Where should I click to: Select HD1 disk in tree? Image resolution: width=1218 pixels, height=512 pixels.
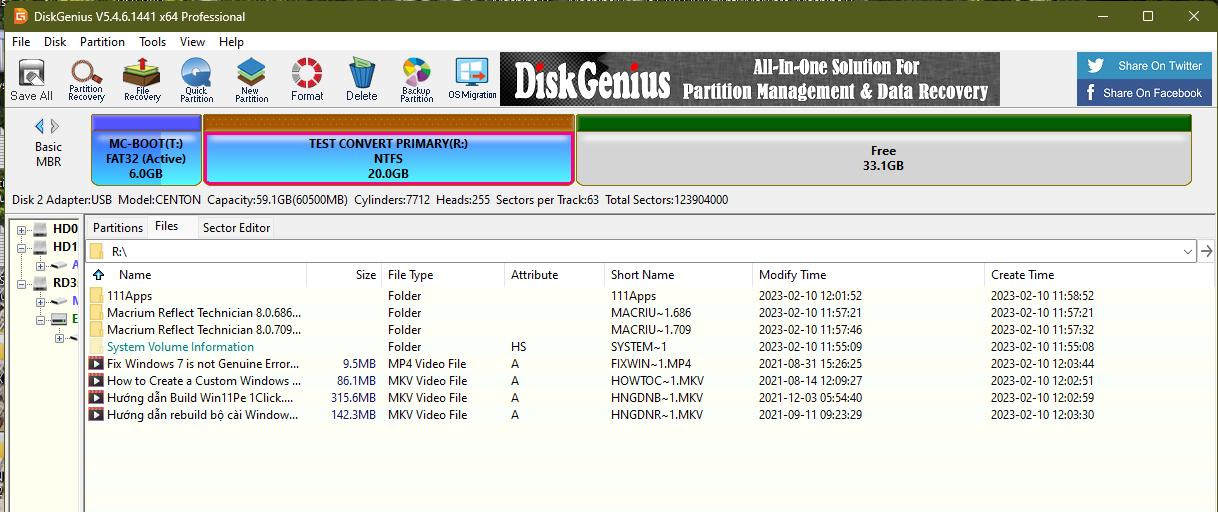[65, 246]
